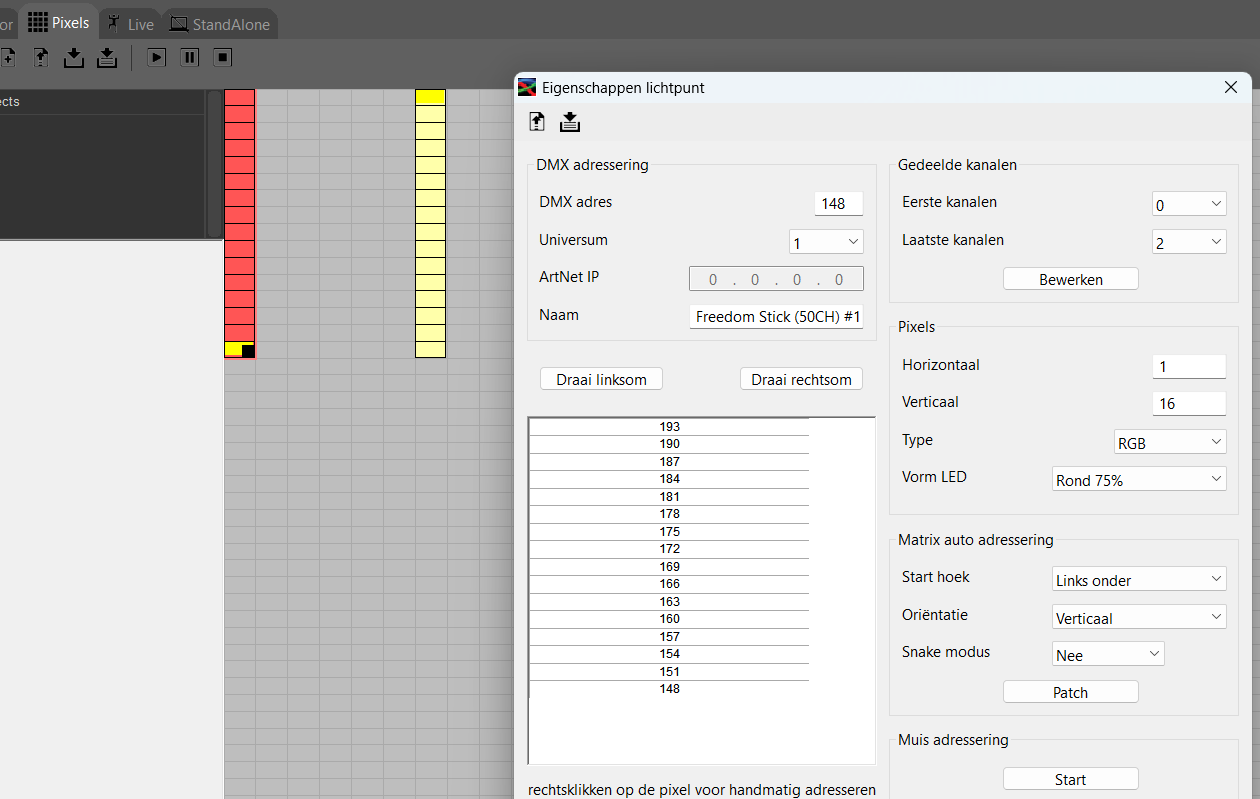Click the import icon in Eigenschappen lichtpunt dialog
This screenshot has width=1260, height=799.
(537, 122)
